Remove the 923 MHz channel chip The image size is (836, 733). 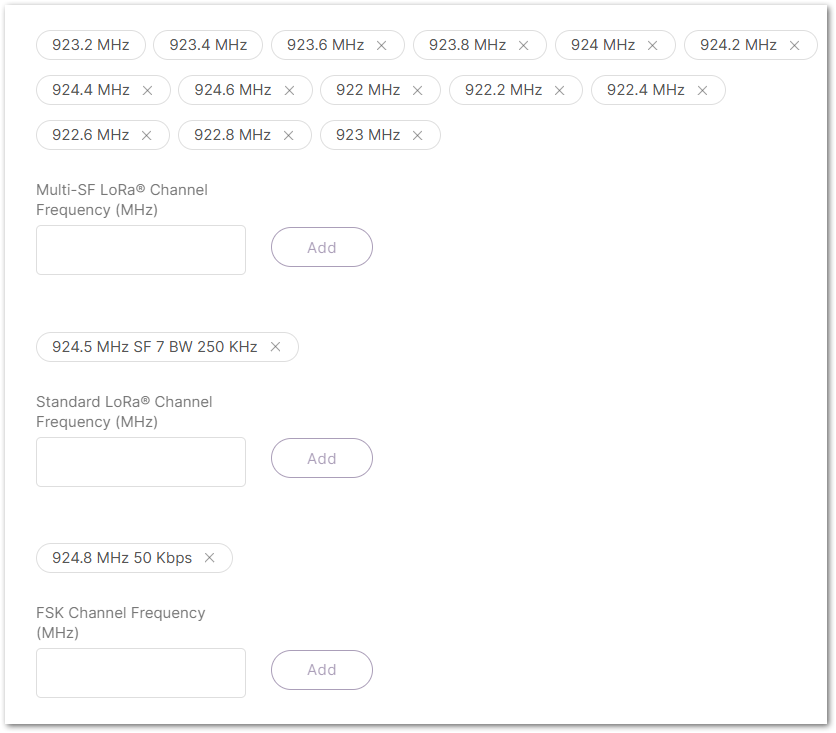tap(417, 135)
